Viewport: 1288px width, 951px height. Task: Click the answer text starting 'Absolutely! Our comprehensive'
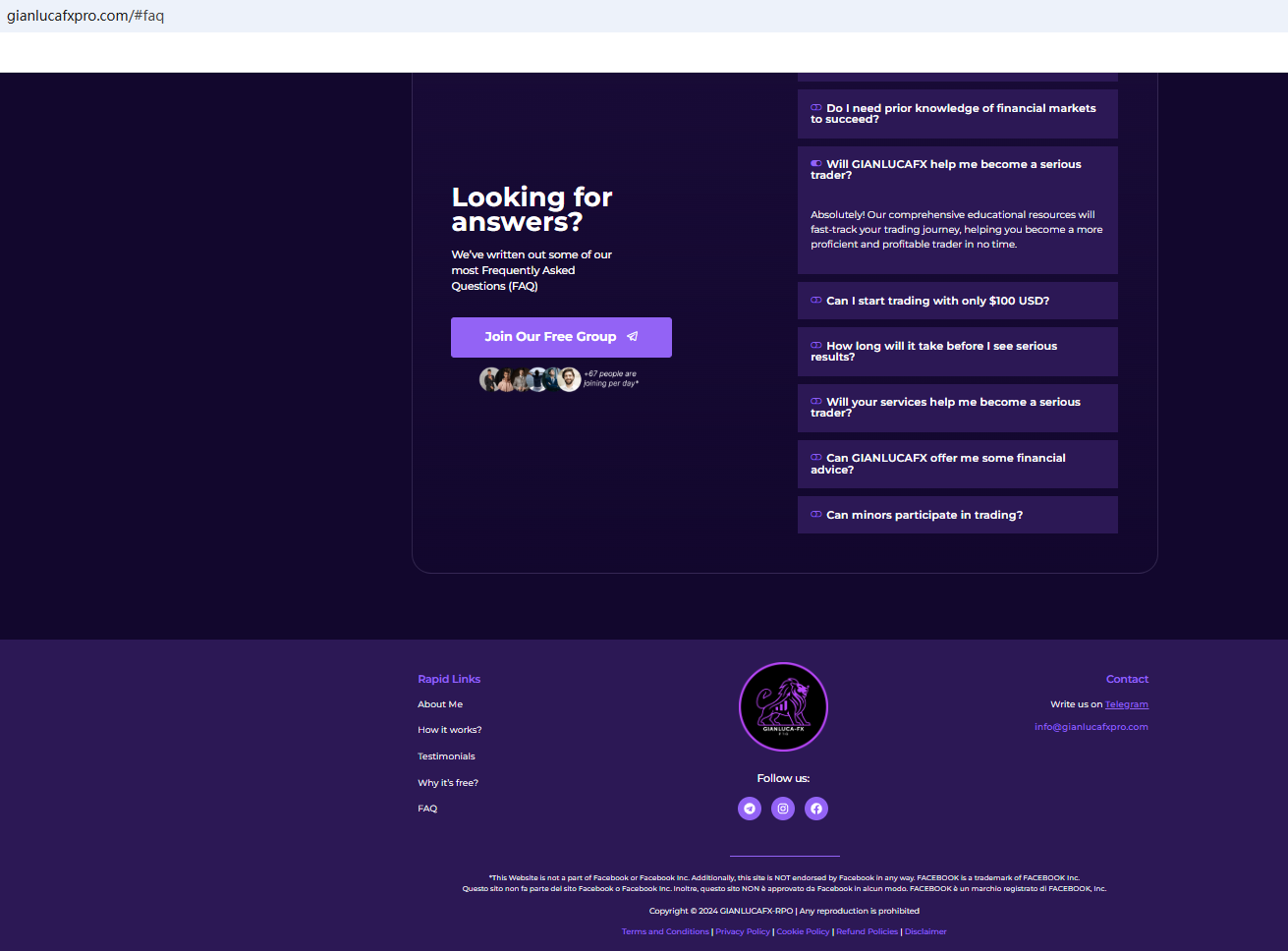tap(957, 230)
